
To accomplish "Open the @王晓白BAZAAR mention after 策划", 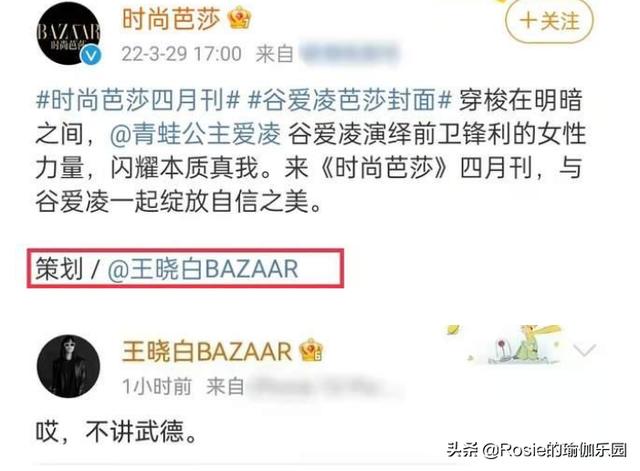I will pos(203,269).
